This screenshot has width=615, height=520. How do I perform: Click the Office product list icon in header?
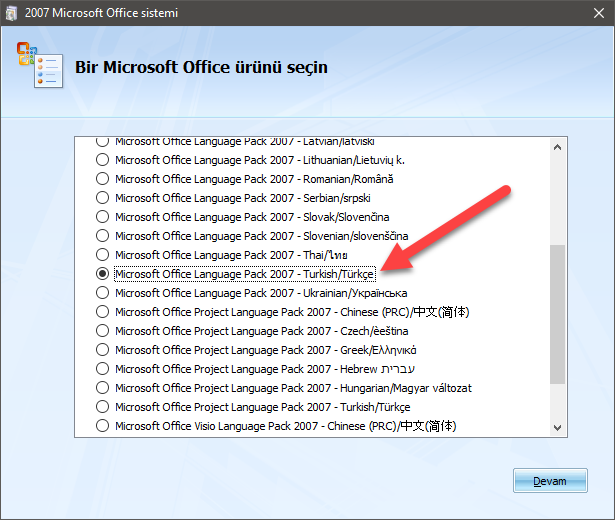(x=40, y=65)
